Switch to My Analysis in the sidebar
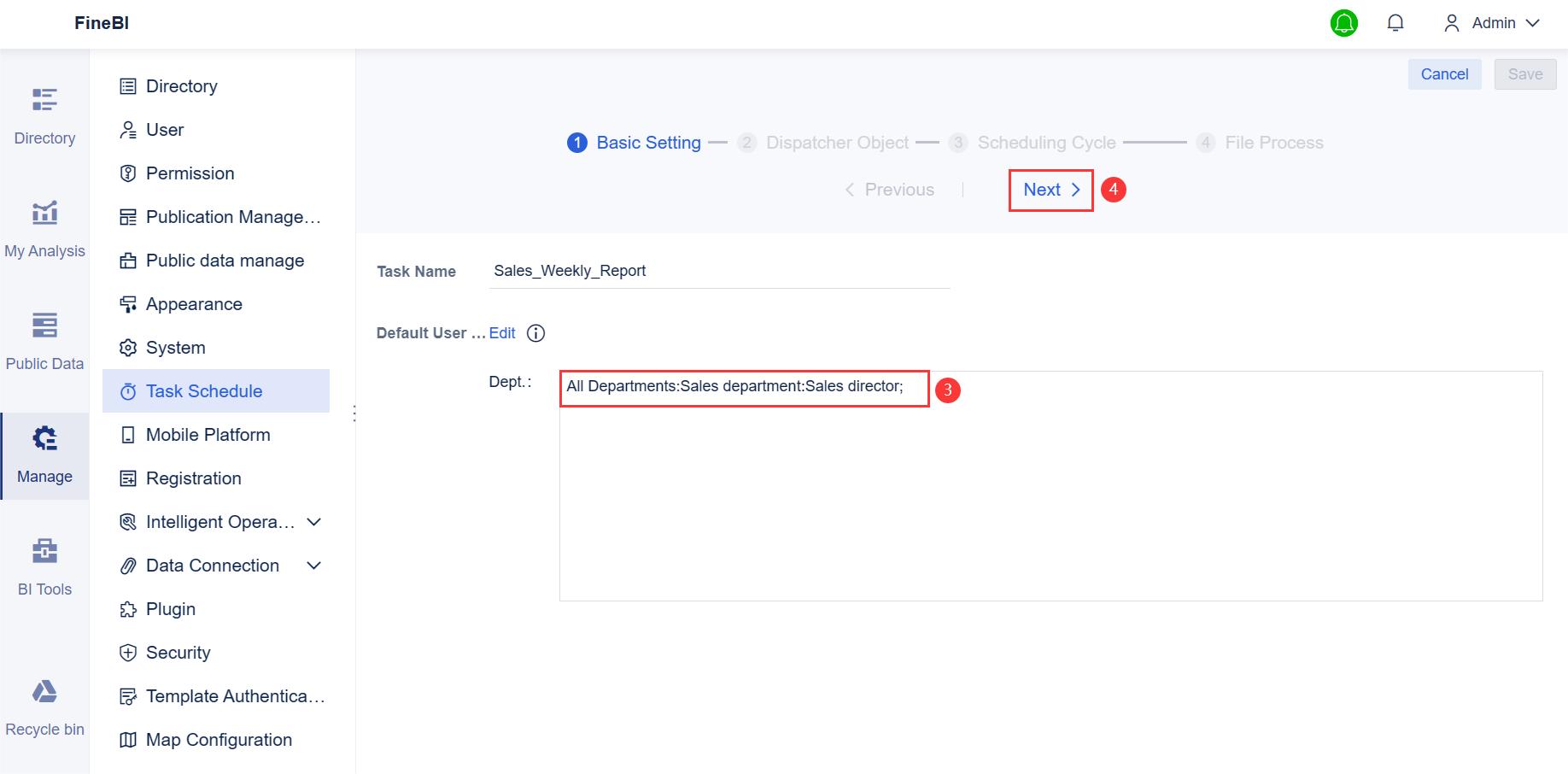1568x774 pixels. coord(44,226)
